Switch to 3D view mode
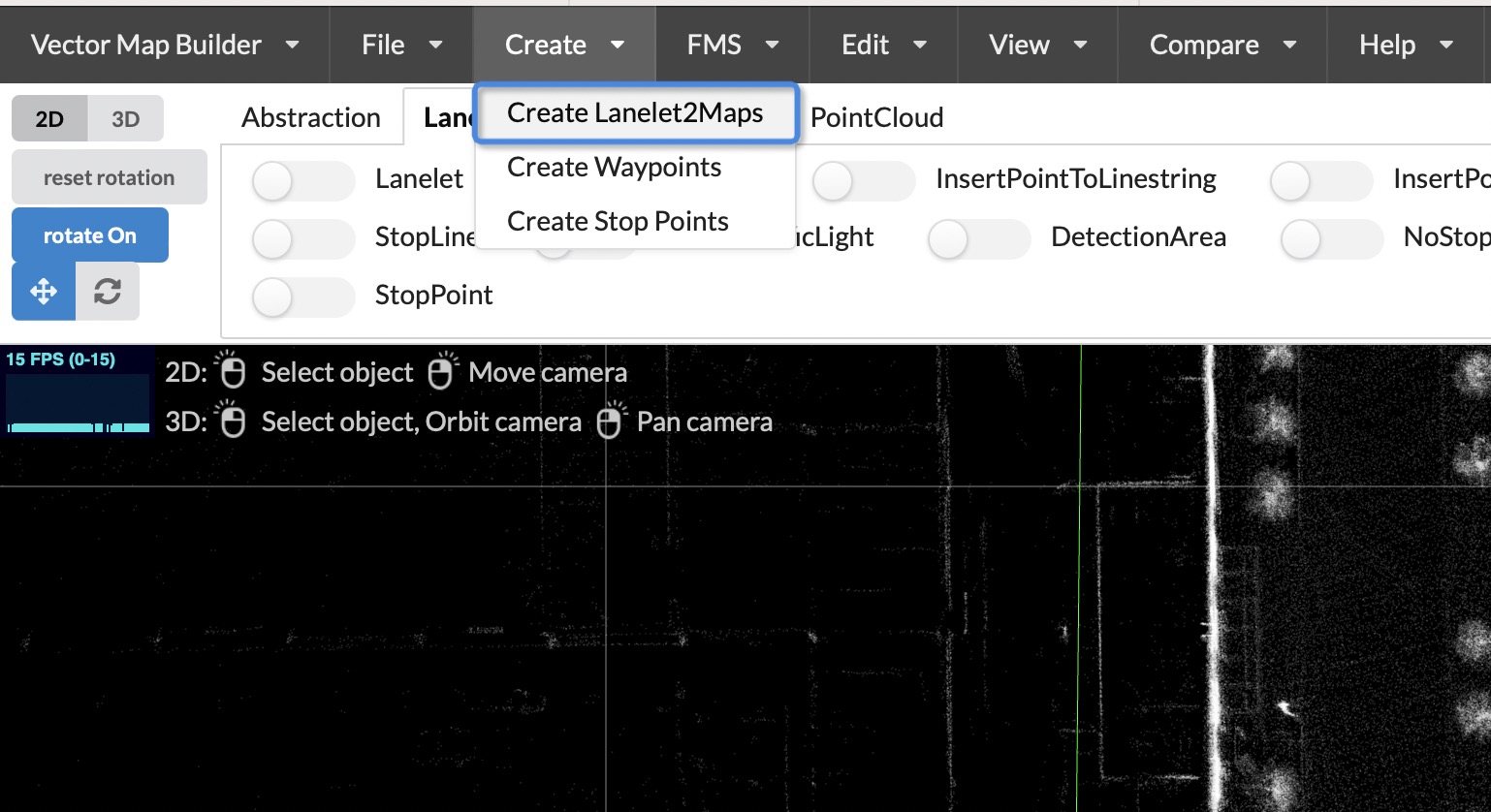The width and height of the screenshot is (1491, 812). (125, 119)
